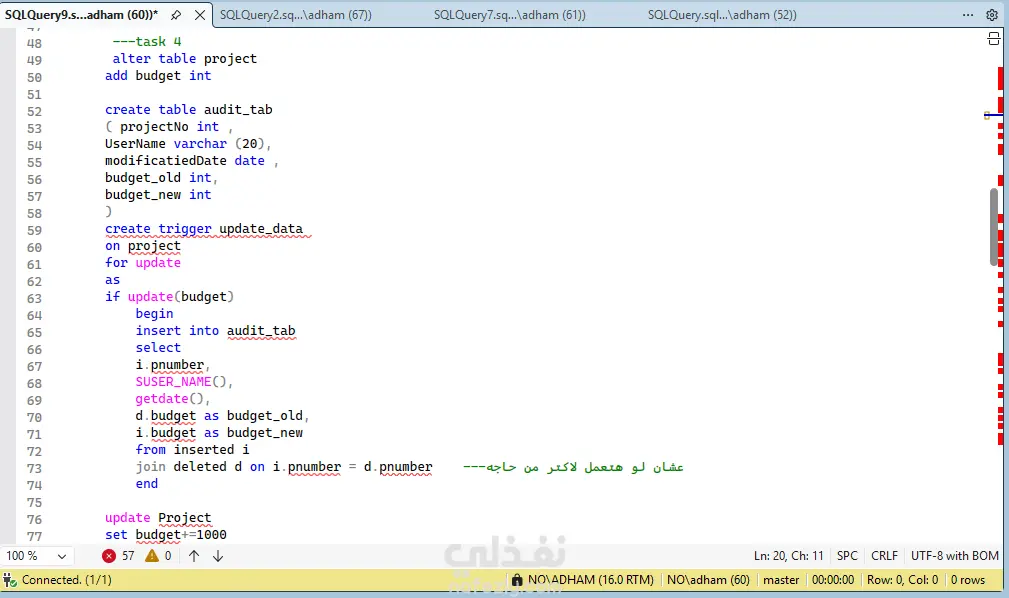Click 'insert into audit_tab' line
The width and height of the screenshot is (1009, 598).
[216, 331]
